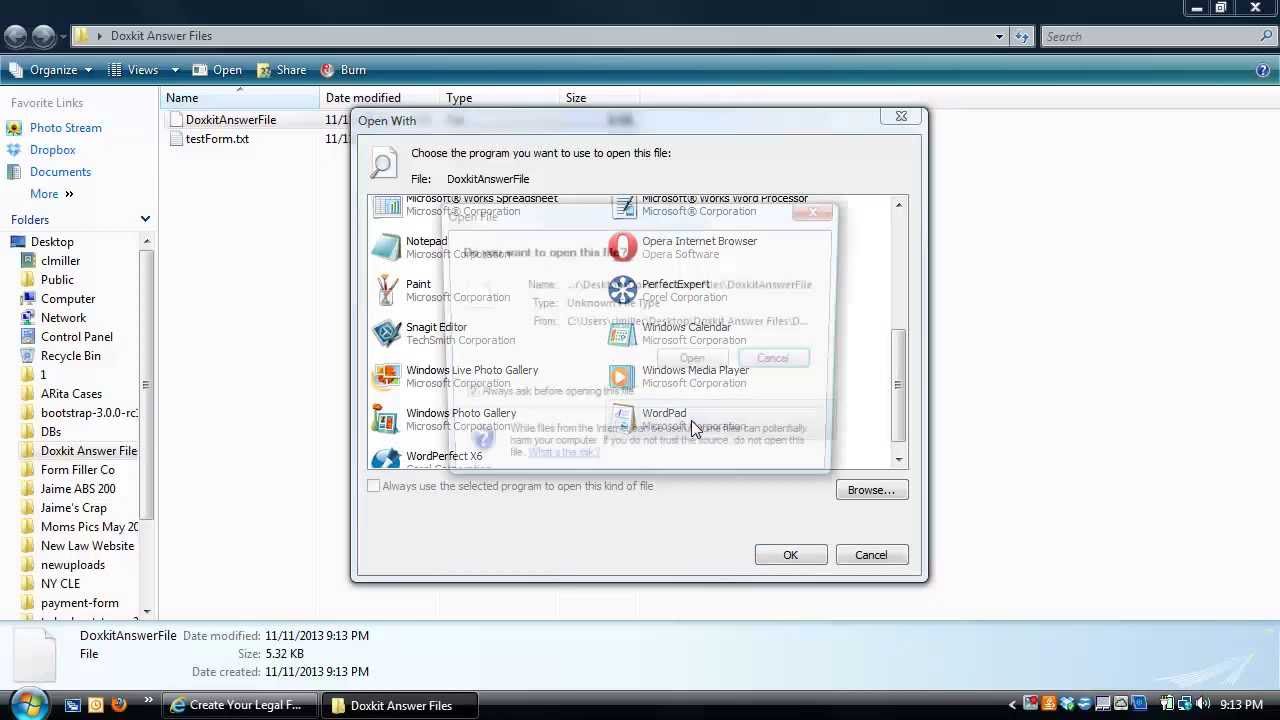Open the Dropbox tray icon

point(1067,705)
